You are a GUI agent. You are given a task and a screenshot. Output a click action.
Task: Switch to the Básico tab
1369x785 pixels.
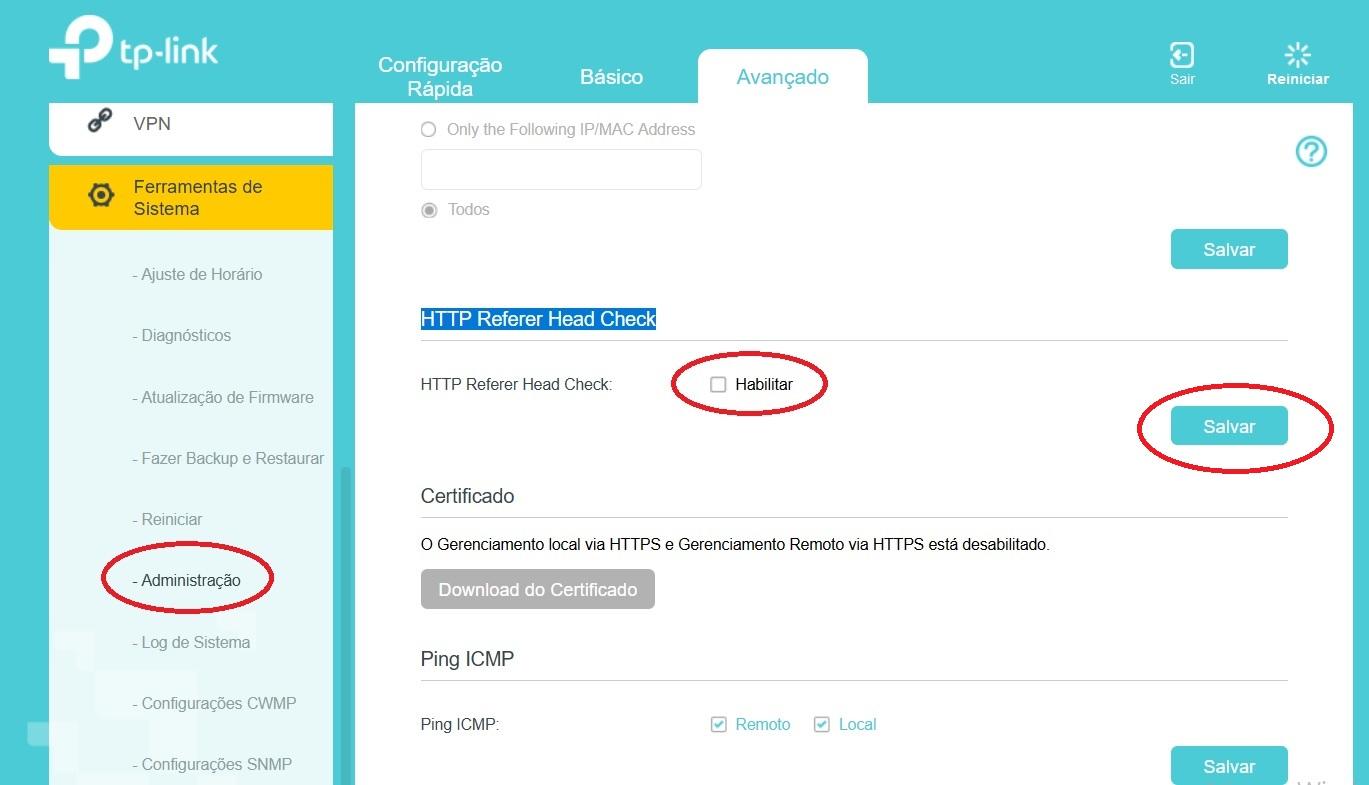tap(611, 77)
